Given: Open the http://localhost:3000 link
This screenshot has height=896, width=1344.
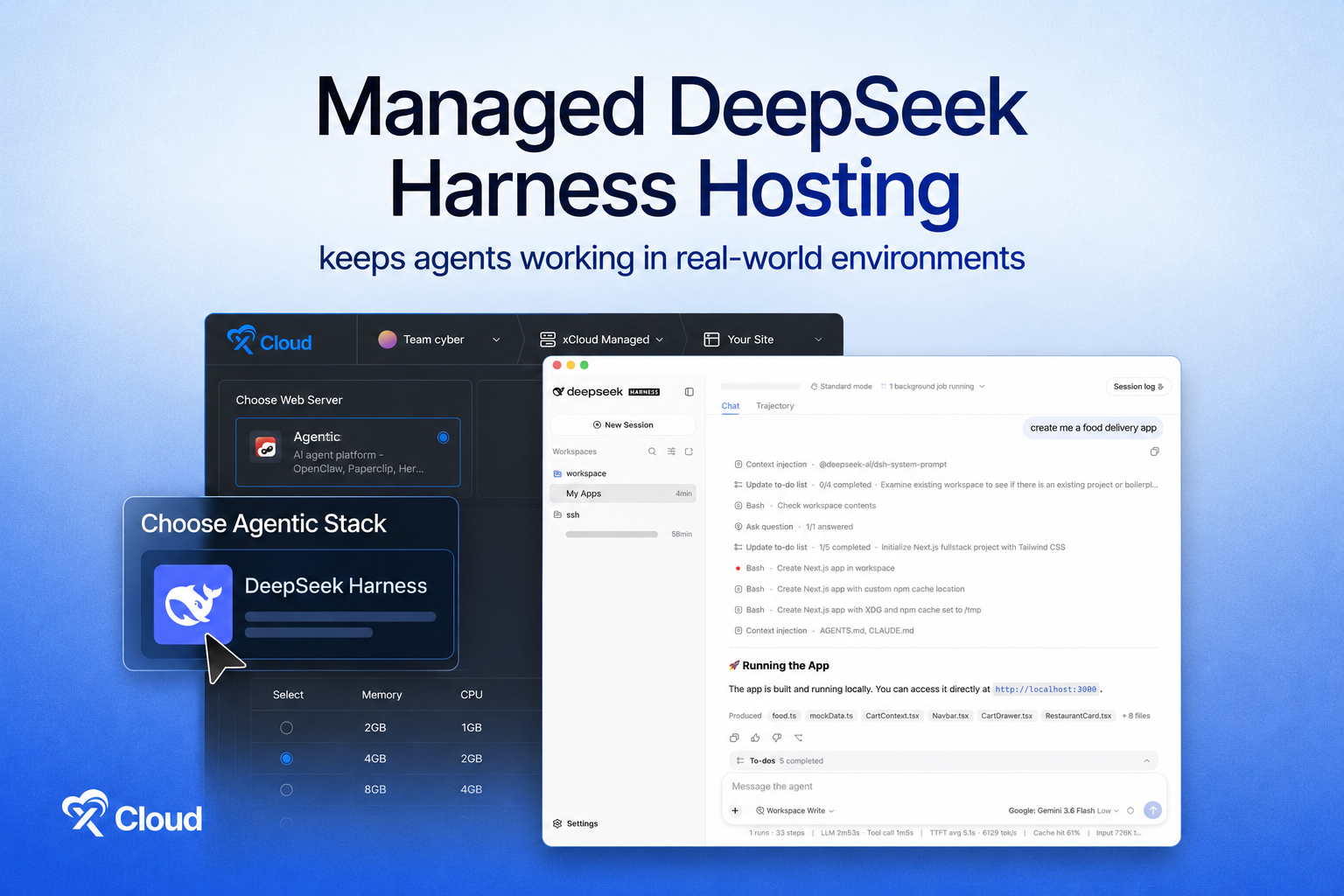Looking at the screenshot, I should 1046,689.
